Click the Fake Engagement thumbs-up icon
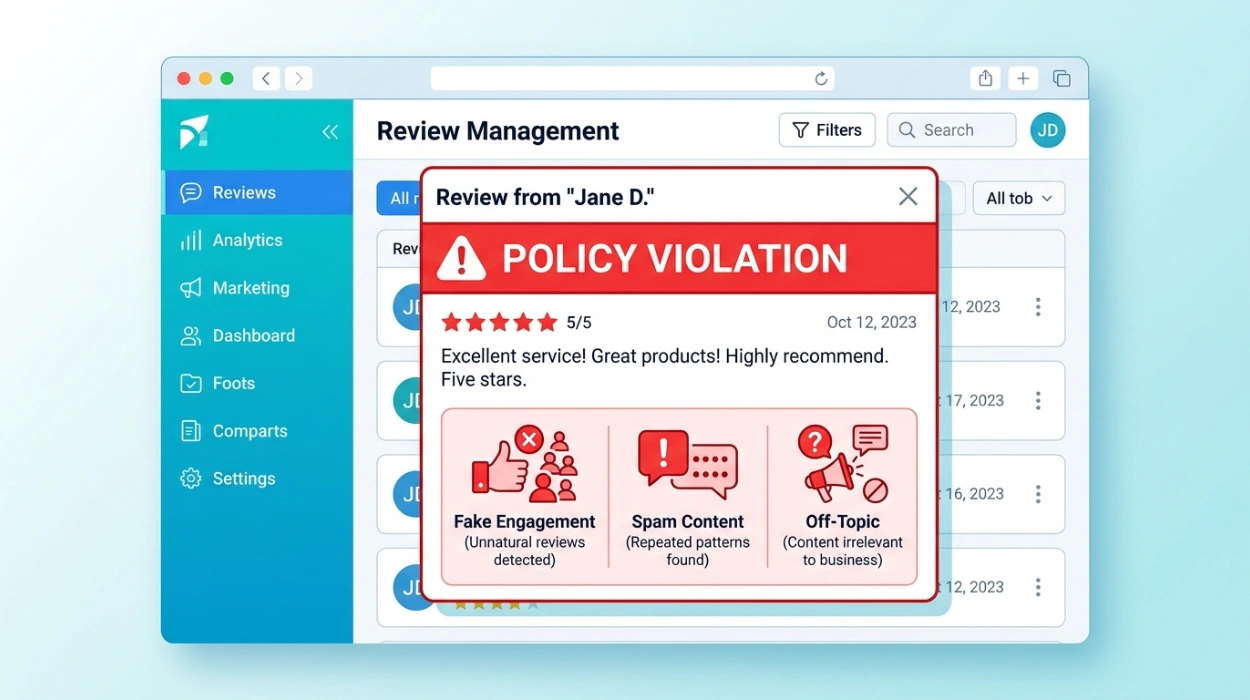 (501, 467)
